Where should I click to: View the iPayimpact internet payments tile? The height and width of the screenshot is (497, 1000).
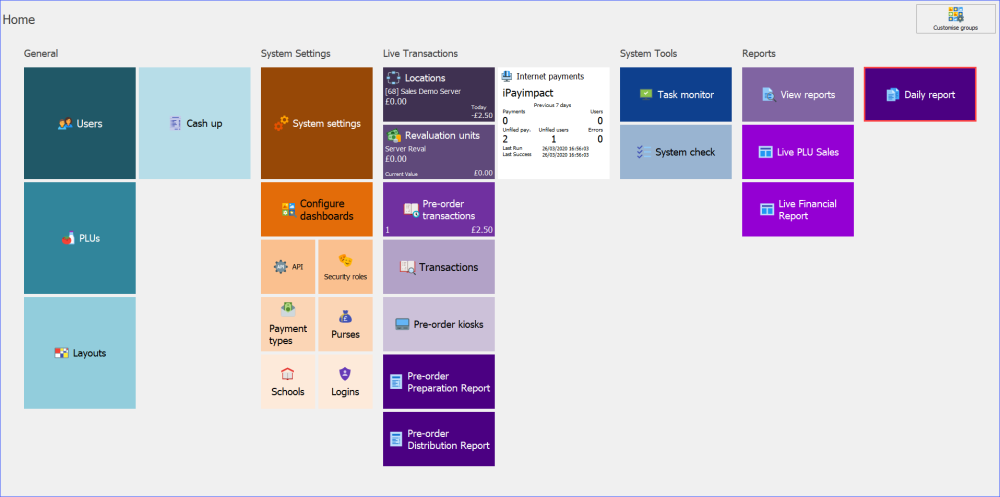[553, 123]
